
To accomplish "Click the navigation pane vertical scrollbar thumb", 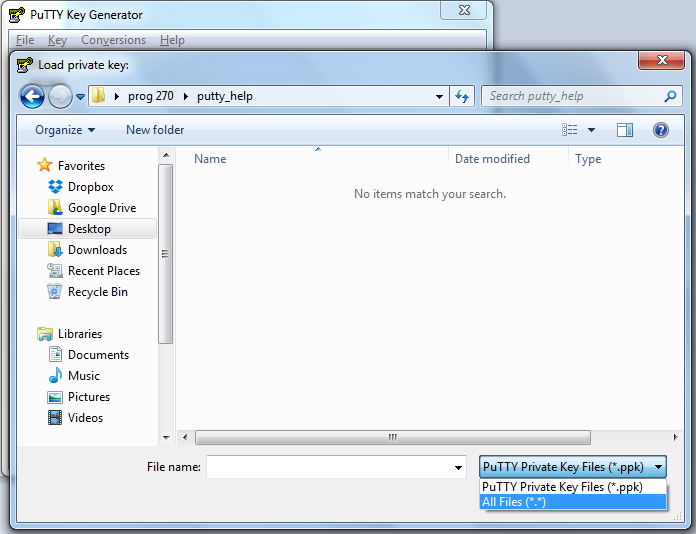I will click(166, 254).
